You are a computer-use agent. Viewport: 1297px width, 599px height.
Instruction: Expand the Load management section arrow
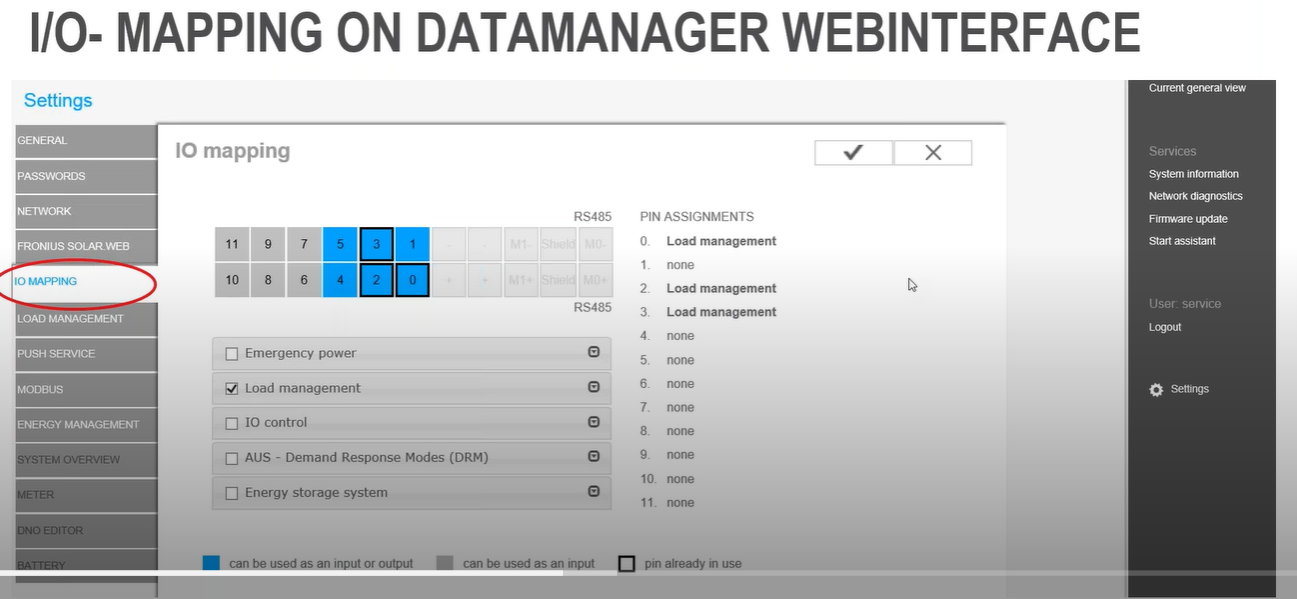point(593,387)
